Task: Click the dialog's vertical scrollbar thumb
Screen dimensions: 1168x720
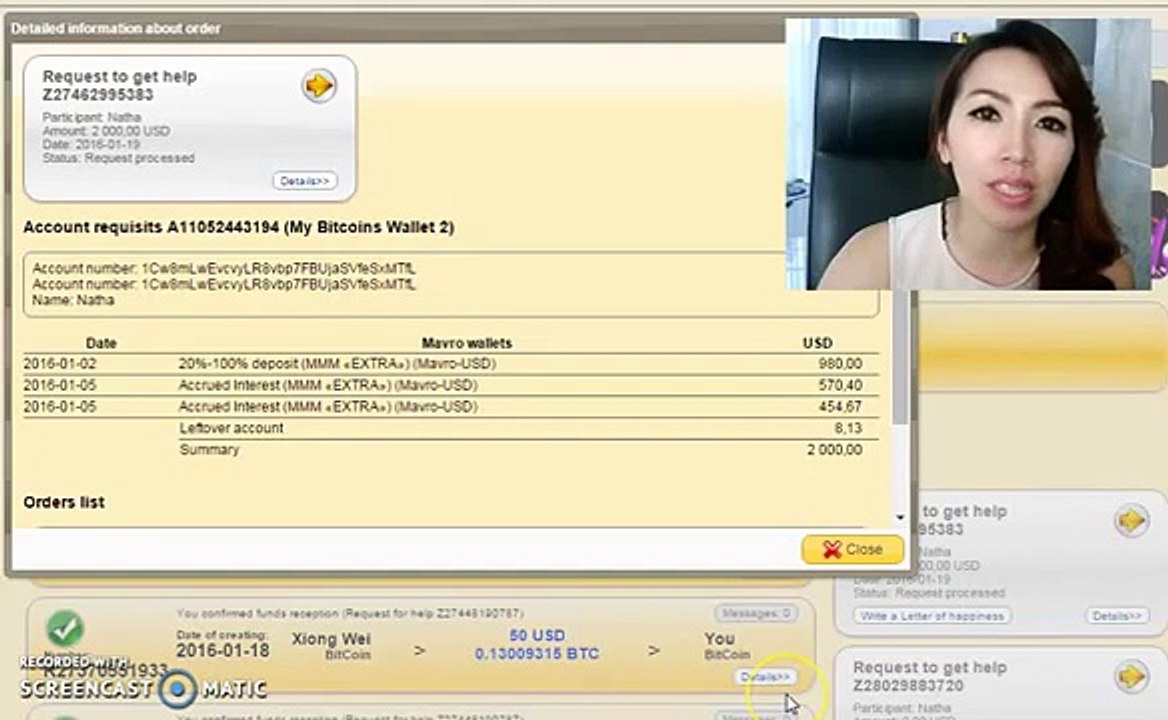Action: click(899, 357)
